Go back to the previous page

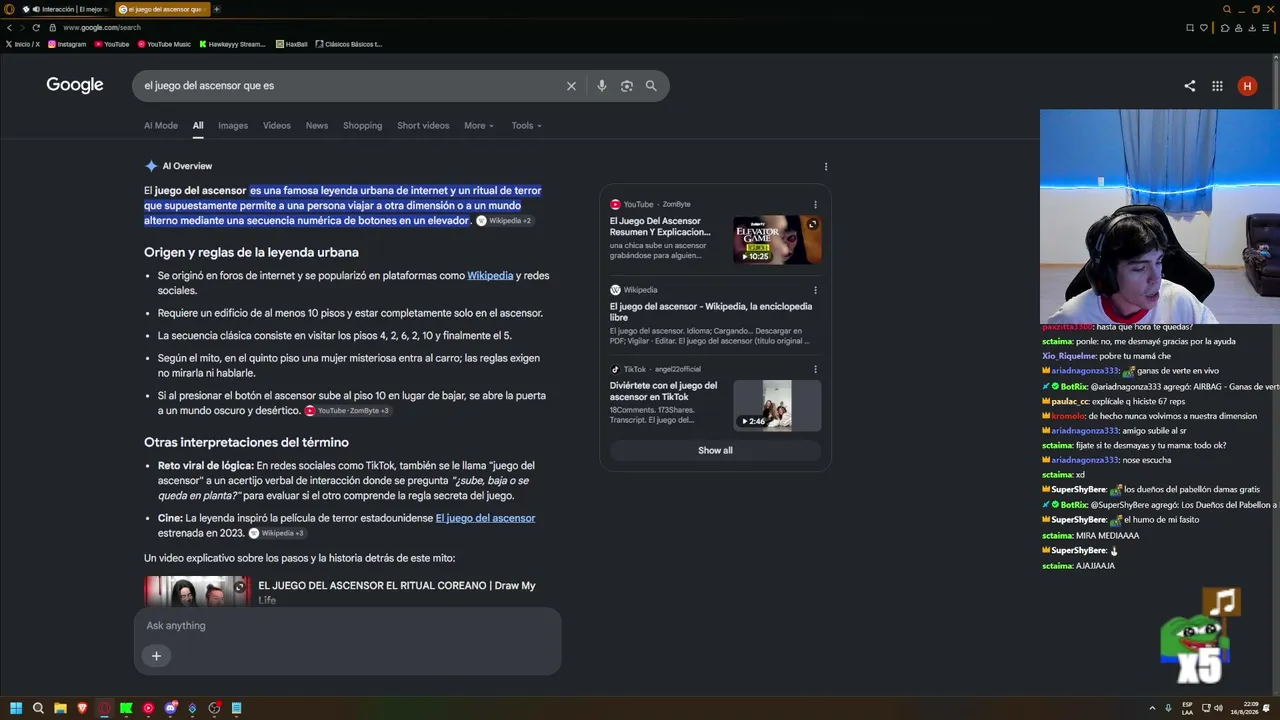coord(9,27)
